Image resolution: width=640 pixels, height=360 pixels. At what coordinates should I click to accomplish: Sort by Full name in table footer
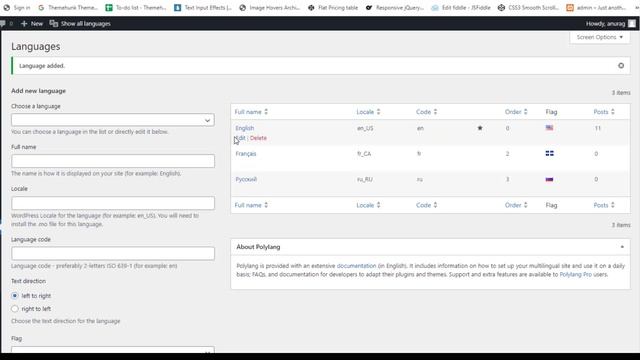click(x=251, y=205)
